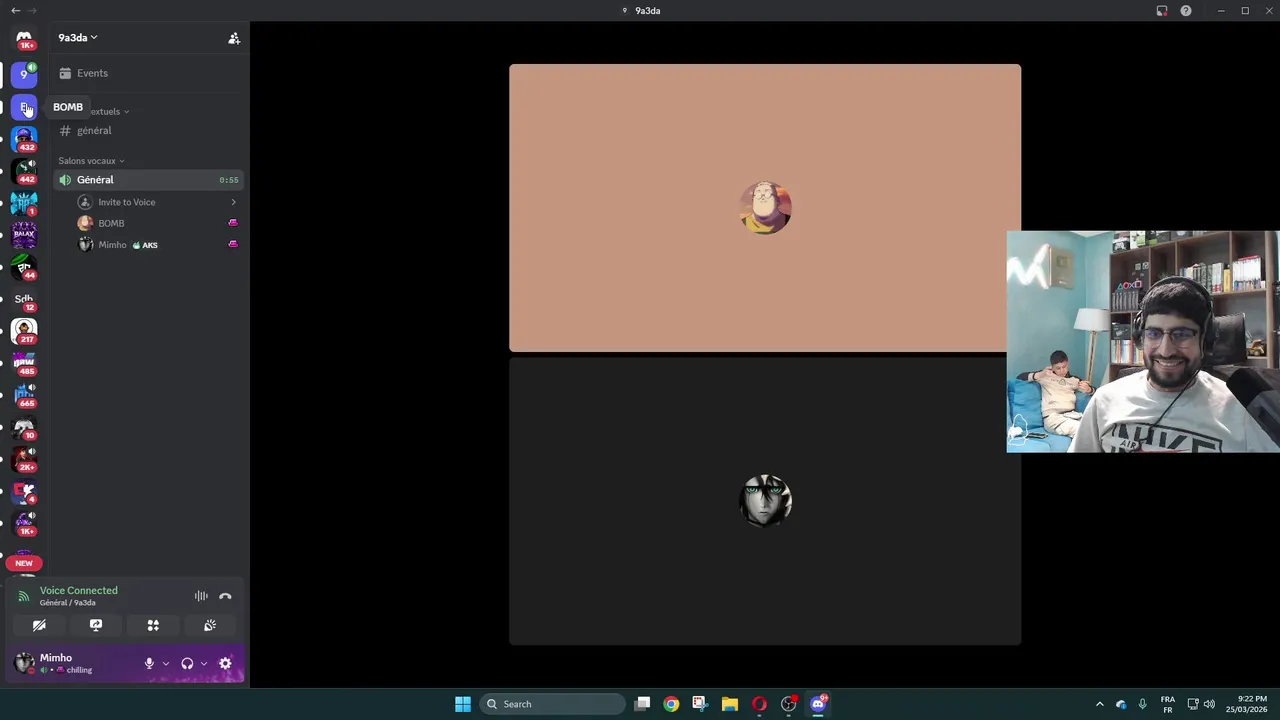Open the soundboard button
Viewport: 1280px width, 720px height.
[210, 625]
